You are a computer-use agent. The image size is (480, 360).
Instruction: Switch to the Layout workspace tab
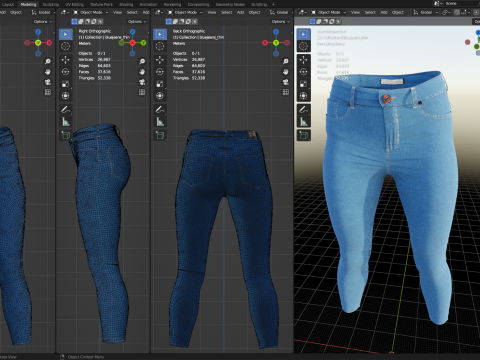point(8,4)
